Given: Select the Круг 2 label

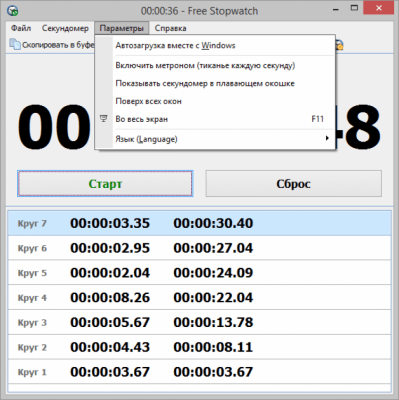Looking at the screenshot, I should click(32, 347).
